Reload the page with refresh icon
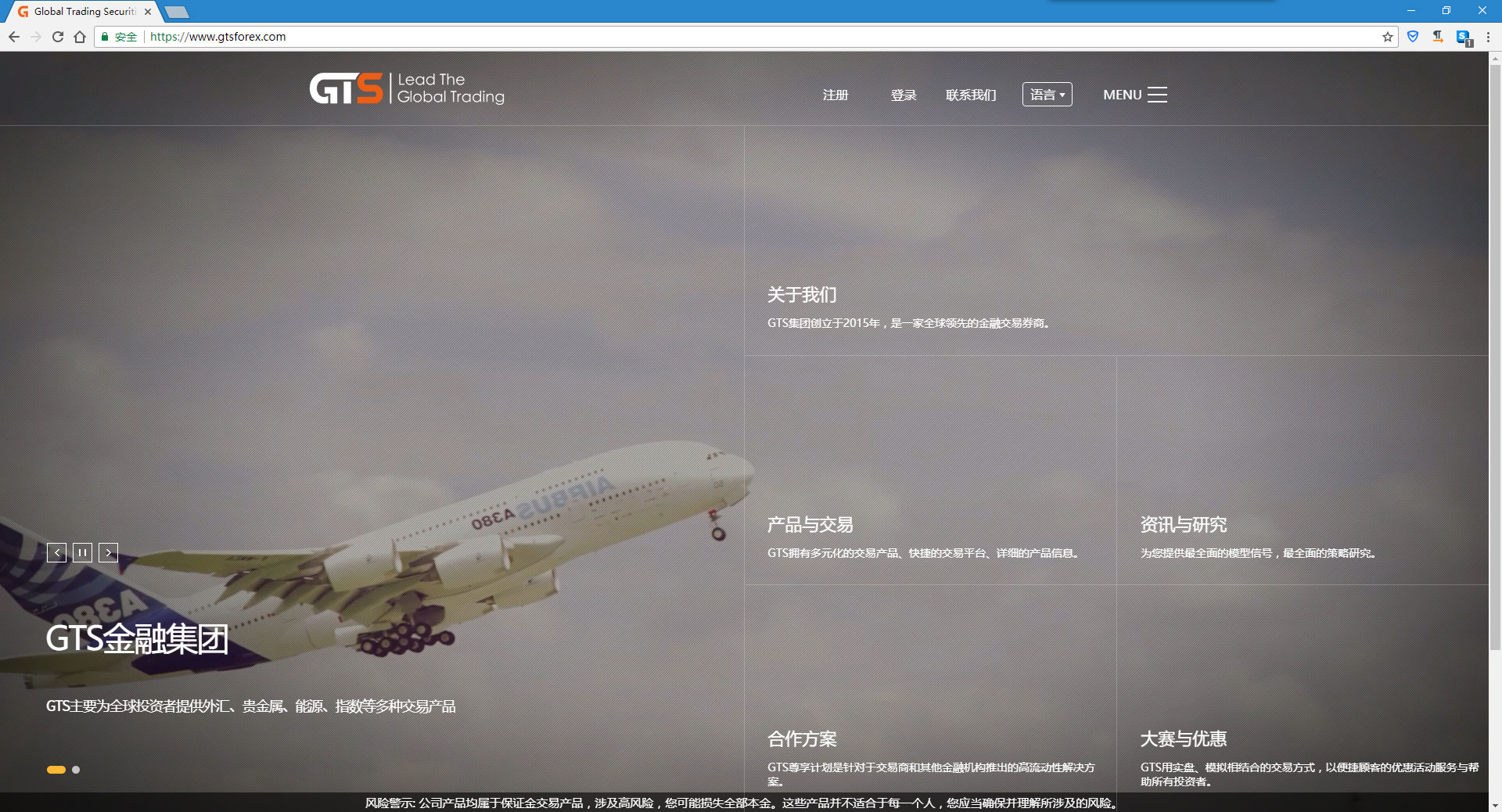This screenshot has width=1502, height=812. (x=58, y=37)
